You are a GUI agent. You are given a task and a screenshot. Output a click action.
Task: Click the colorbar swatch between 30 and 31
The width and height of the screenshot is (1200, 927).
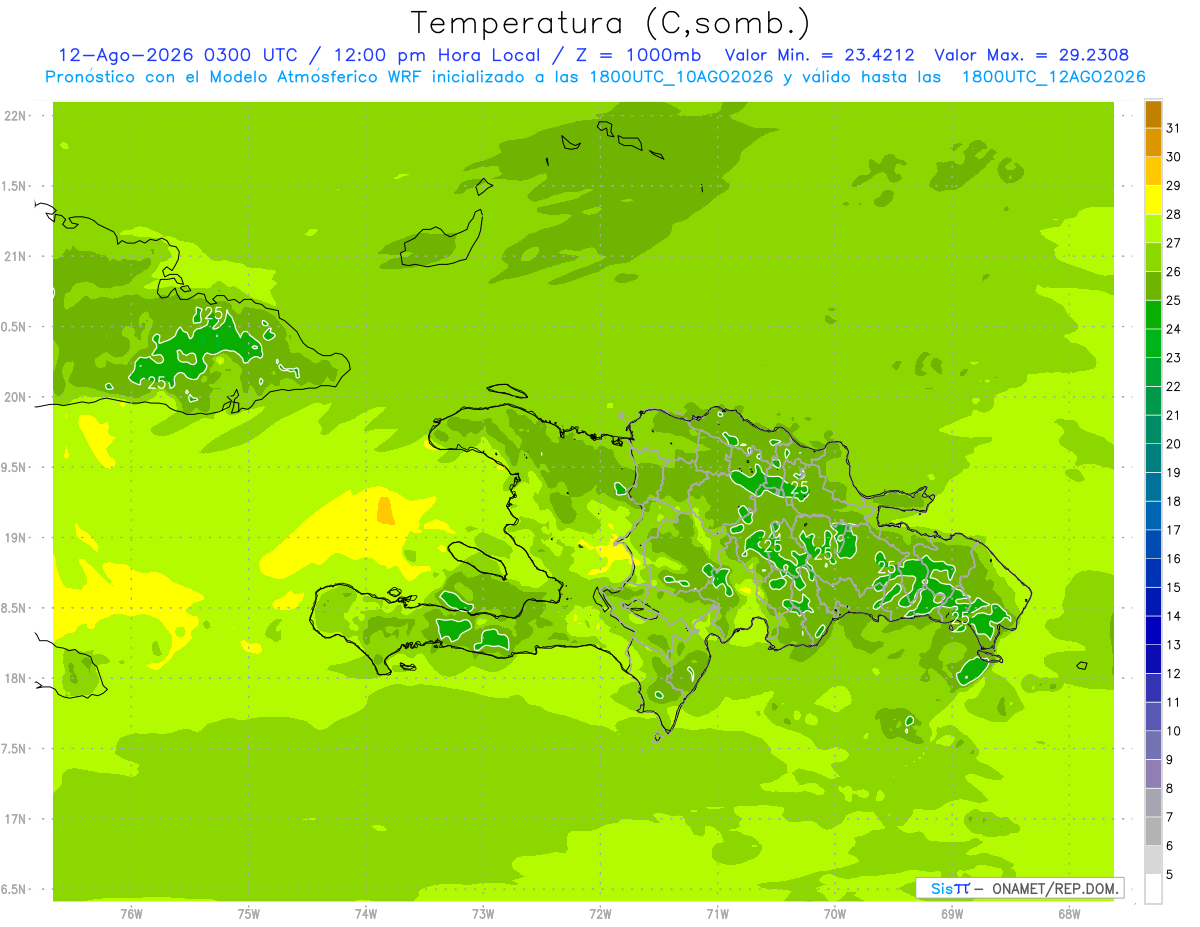[x=1153, y=143]
